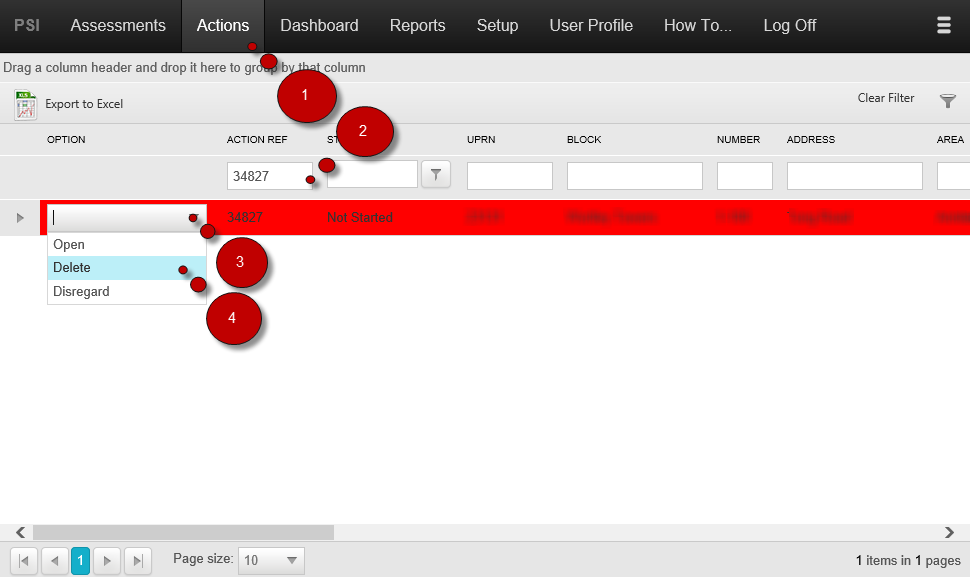This screenshot has width=970, height=577.
Task: Sort by the ACTION REF column header
Action: click(x=257, y=140)
